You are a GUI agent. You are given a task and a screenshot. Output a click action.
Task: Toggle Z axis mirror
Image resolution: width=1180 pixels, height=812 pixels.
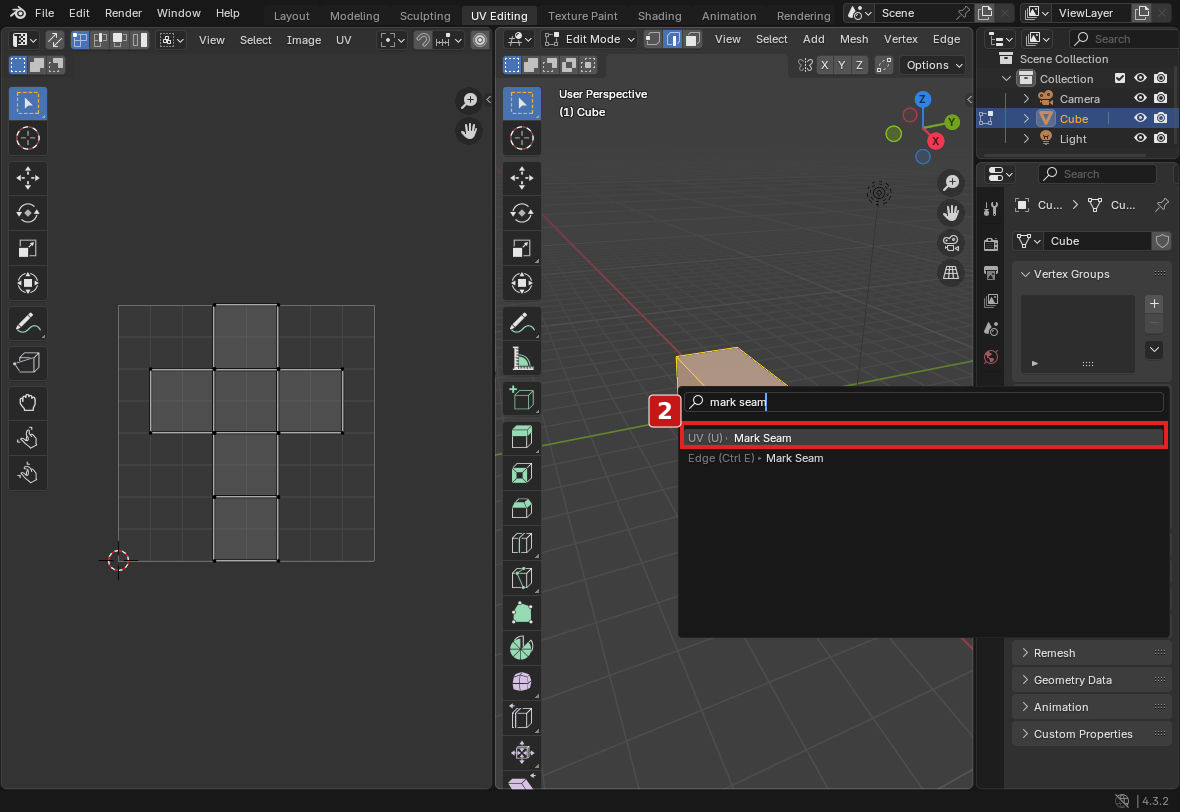[859, 65]
